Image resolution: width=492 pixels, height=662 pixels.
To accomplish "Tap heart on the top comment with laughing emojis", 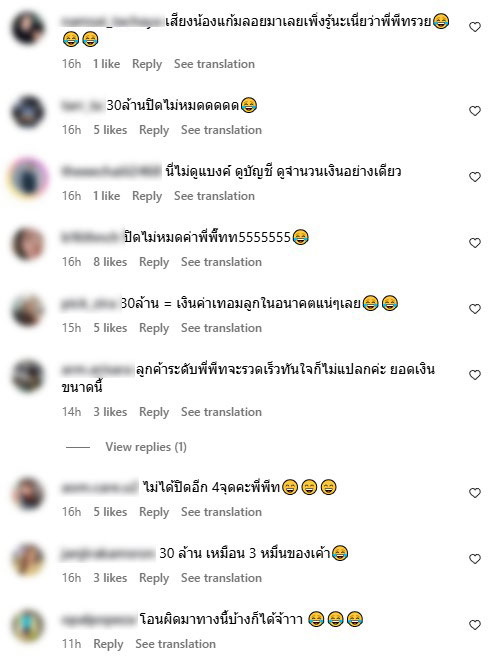I will (475, 27).
